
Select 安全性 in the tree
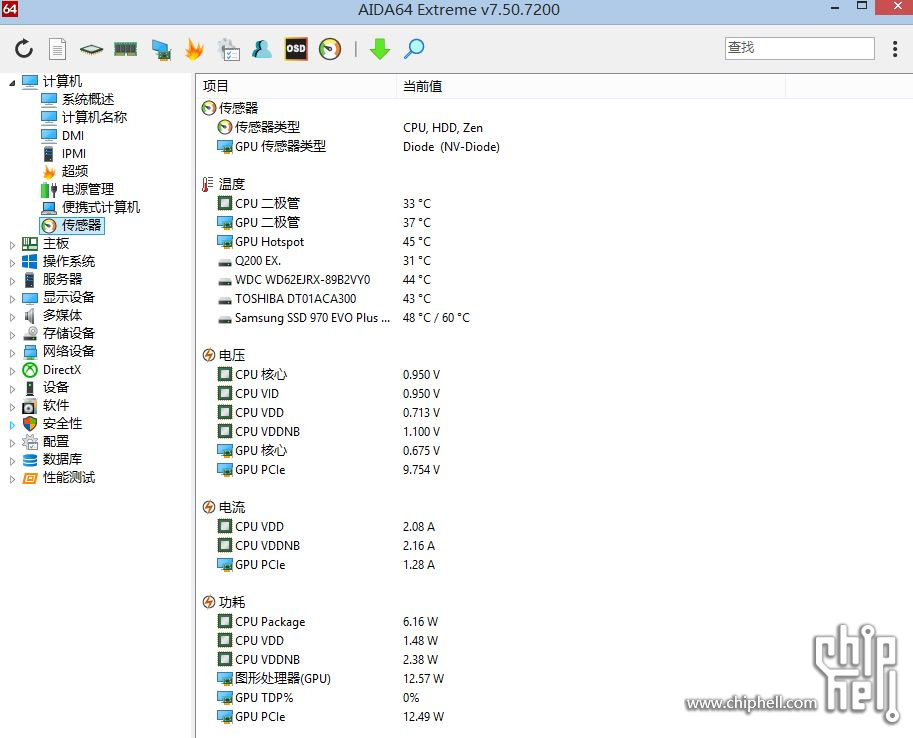62,423
